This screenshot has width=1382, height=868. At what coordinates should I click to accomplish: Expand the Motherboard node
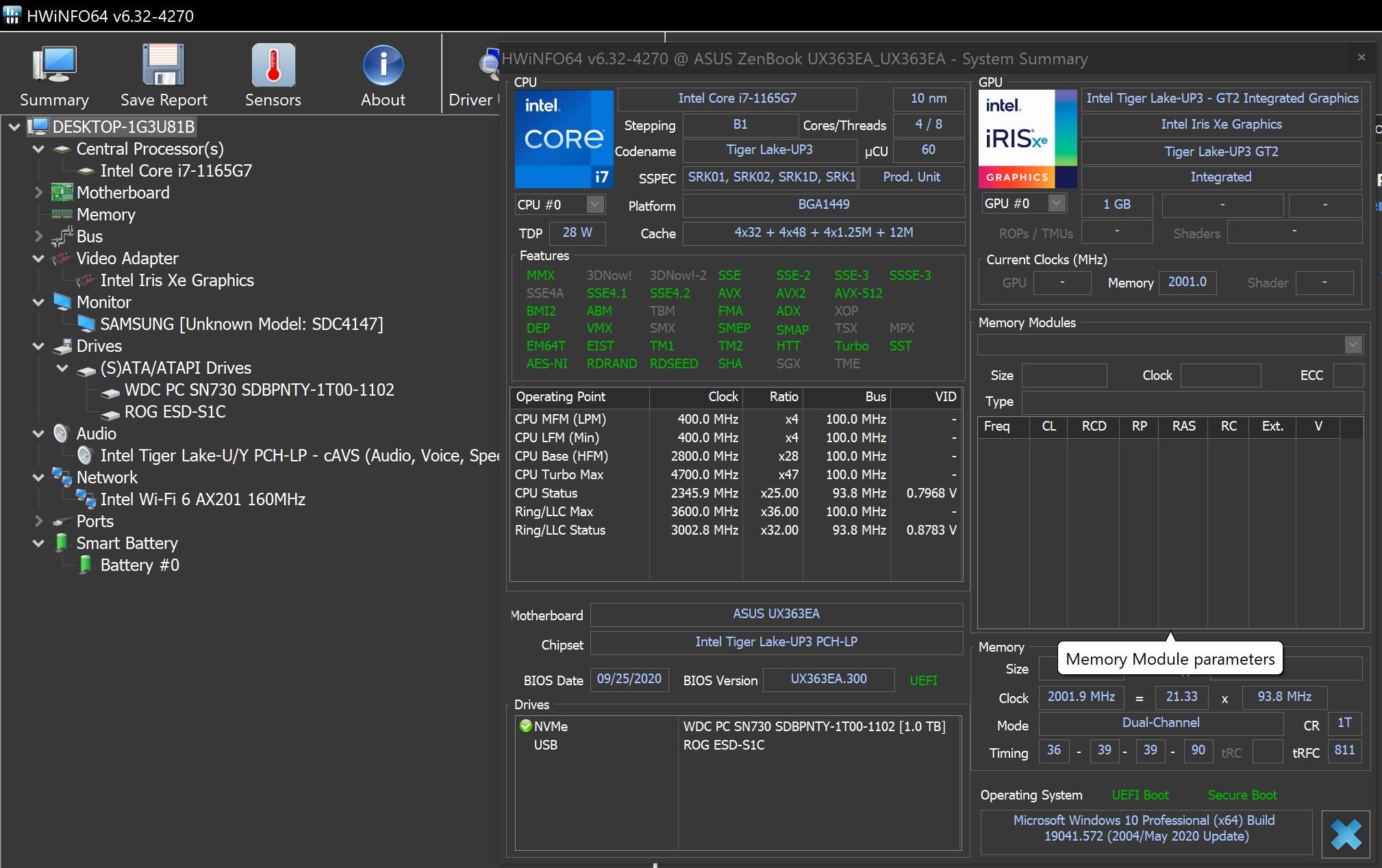pos(38,192)
